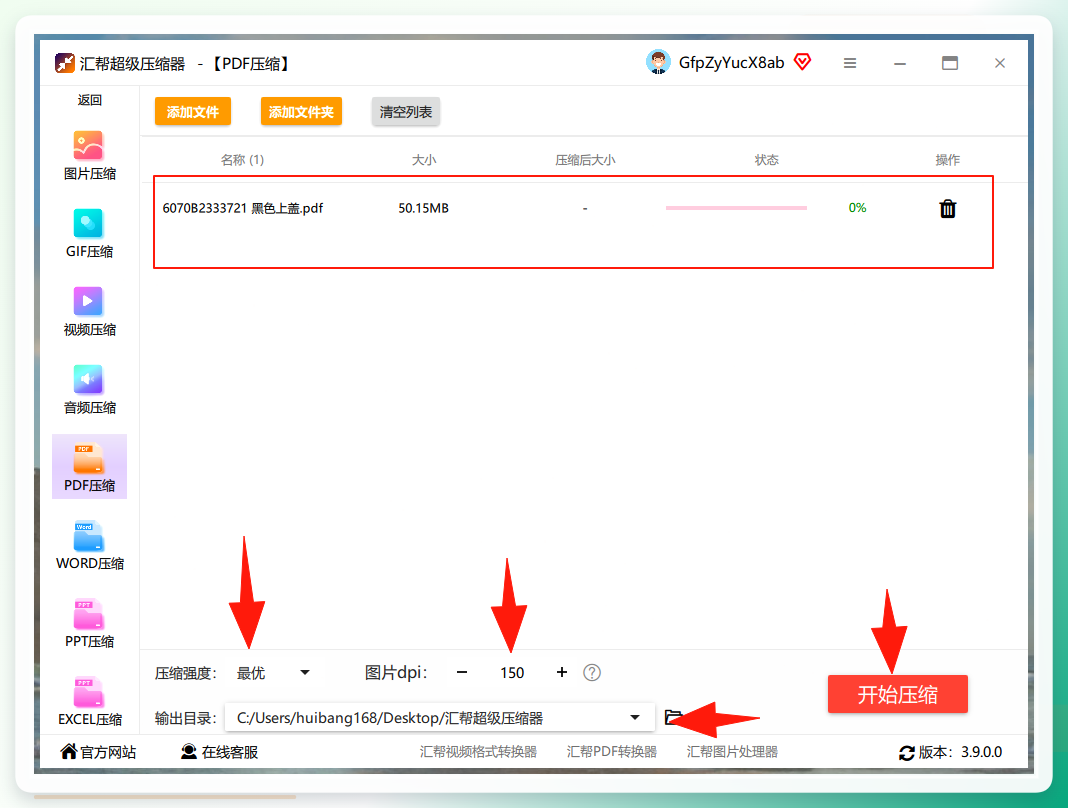Click the 大小 column header

click(x=424, y=160)
